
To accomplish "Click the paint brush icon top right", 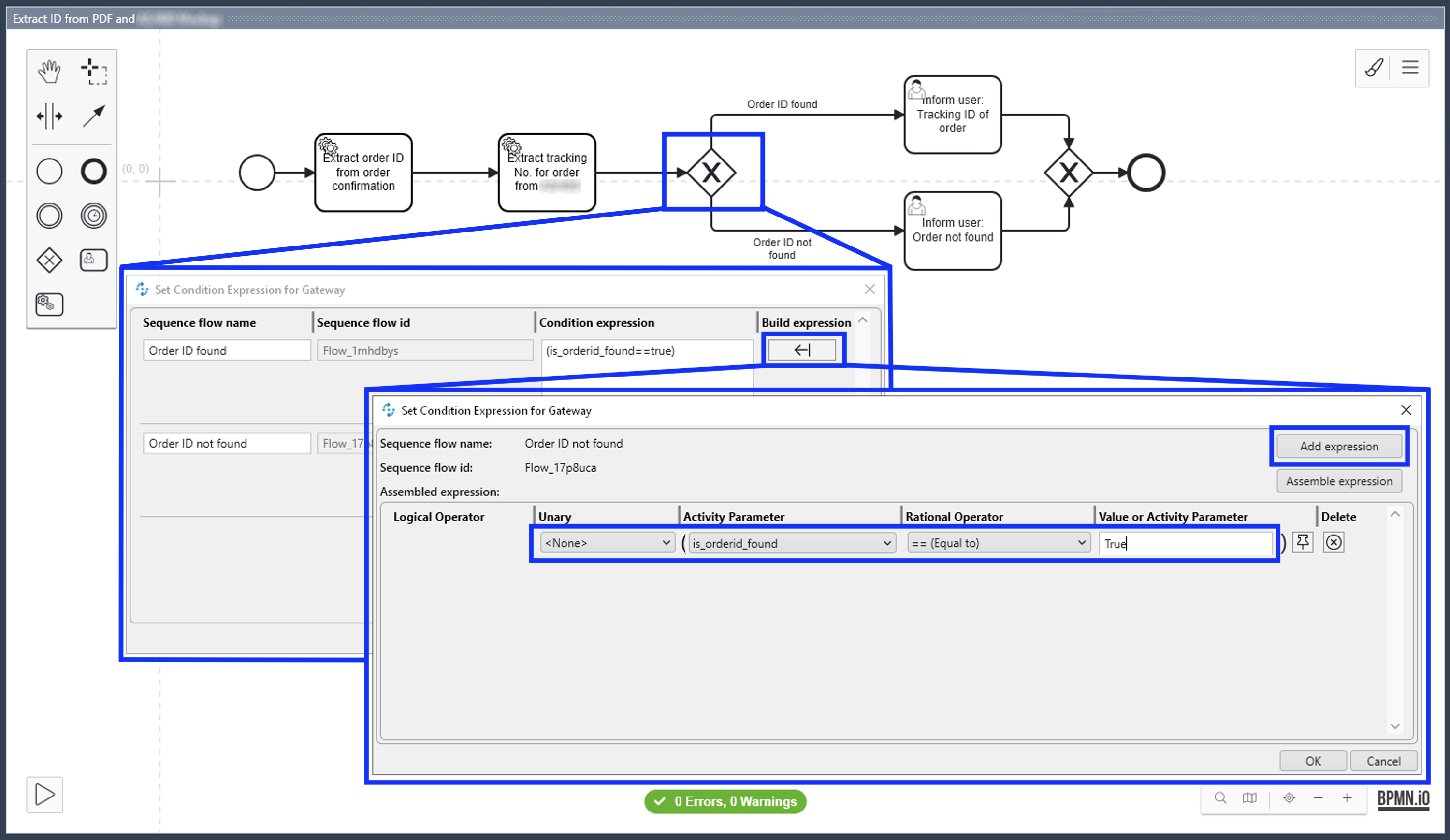I will 1374,68.
